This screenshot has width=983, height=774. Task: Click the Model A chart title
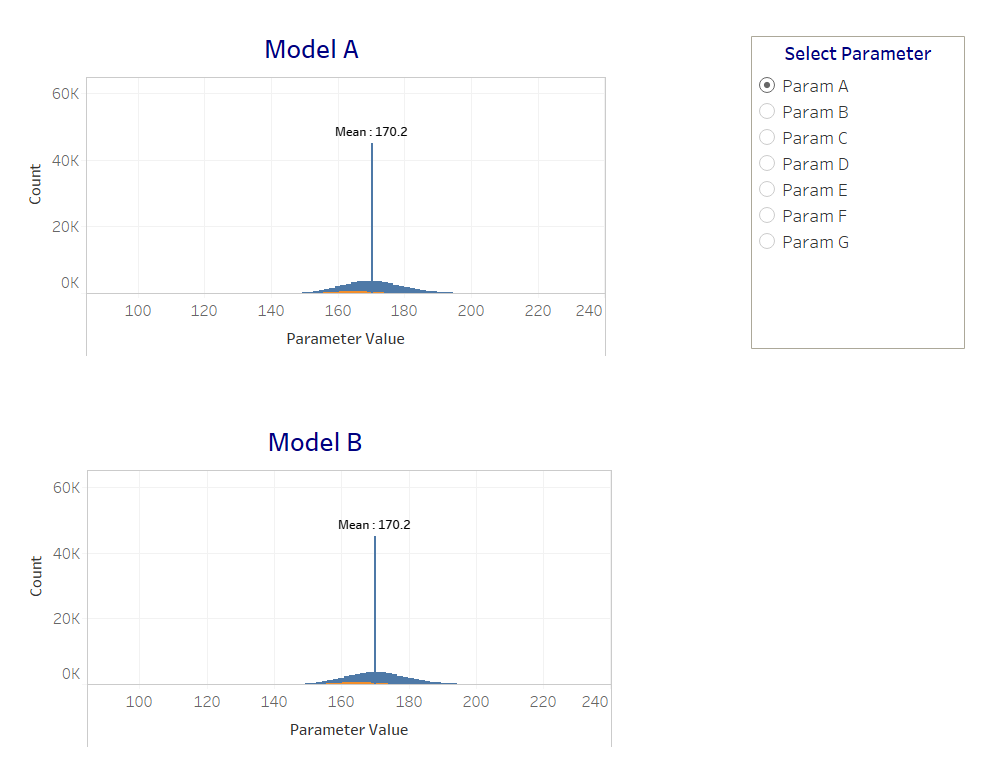[312, 49]
